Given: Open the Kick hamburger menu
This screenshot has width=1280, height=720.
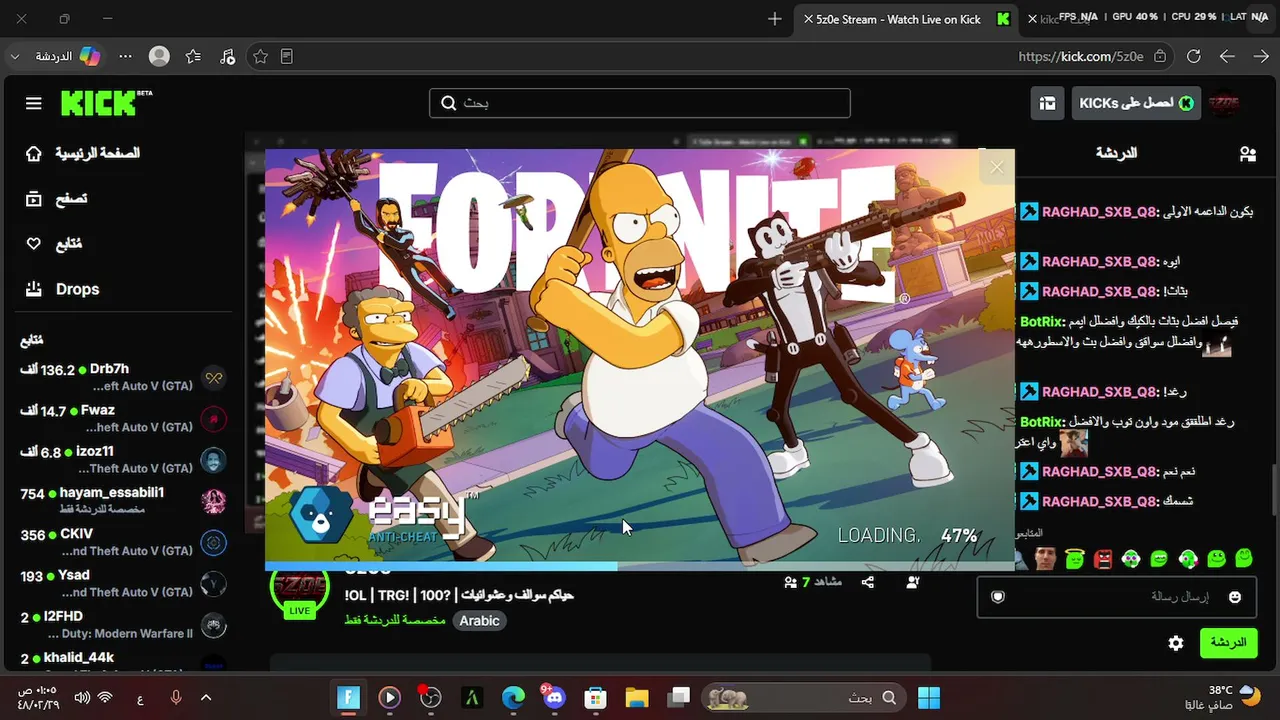Looking at the screenshot, I should [34, 103].
